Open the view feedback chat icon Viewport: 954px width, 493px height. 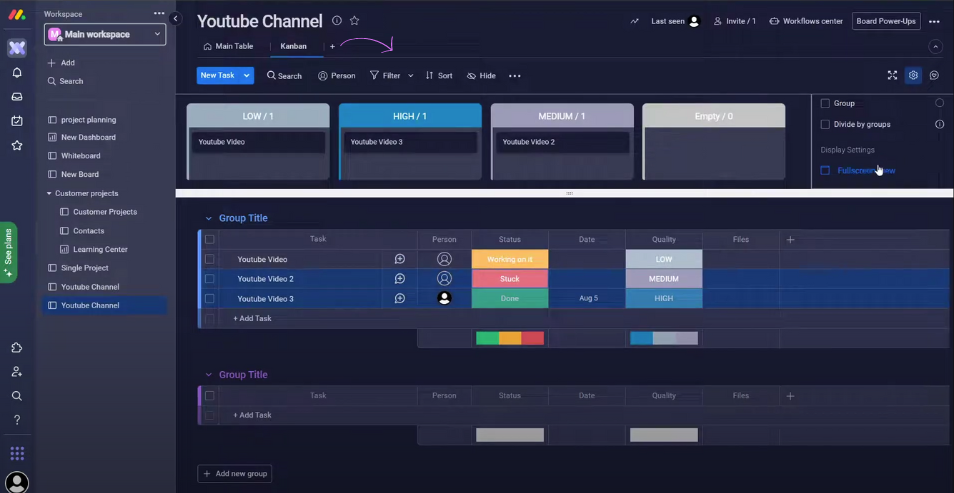935,75
